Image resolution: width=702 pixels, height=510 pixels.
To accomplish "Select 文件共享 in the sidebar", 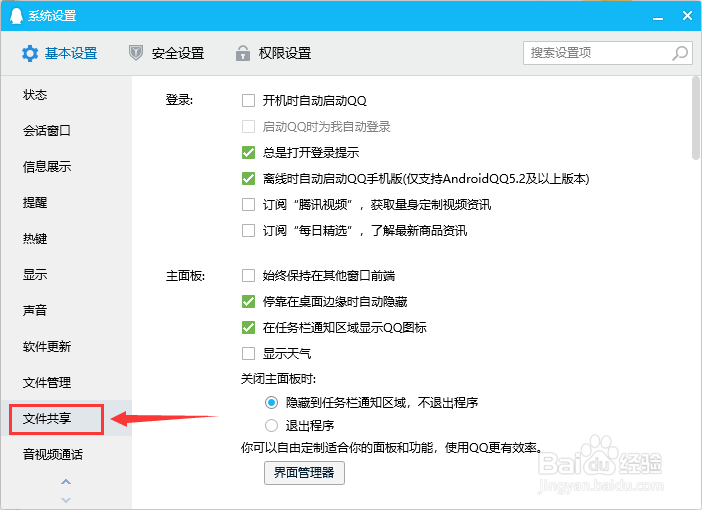I will 47,419.
